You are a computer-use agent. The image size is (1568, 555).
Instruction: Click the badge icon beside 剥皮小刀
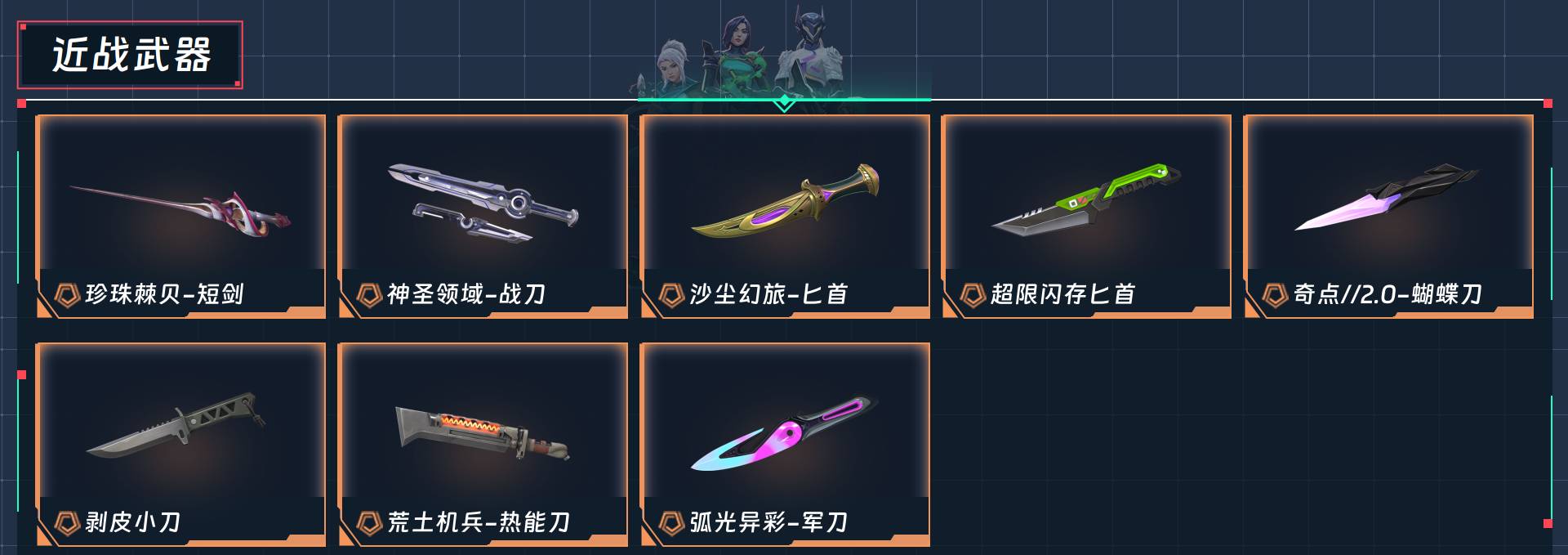[x=66, y=522]
